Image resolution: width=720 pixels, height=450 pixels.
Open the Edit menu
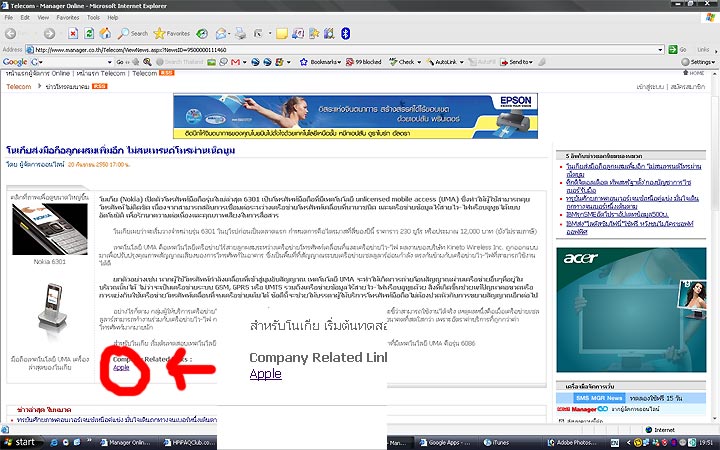pyautogui.click(x=25, y=17)
